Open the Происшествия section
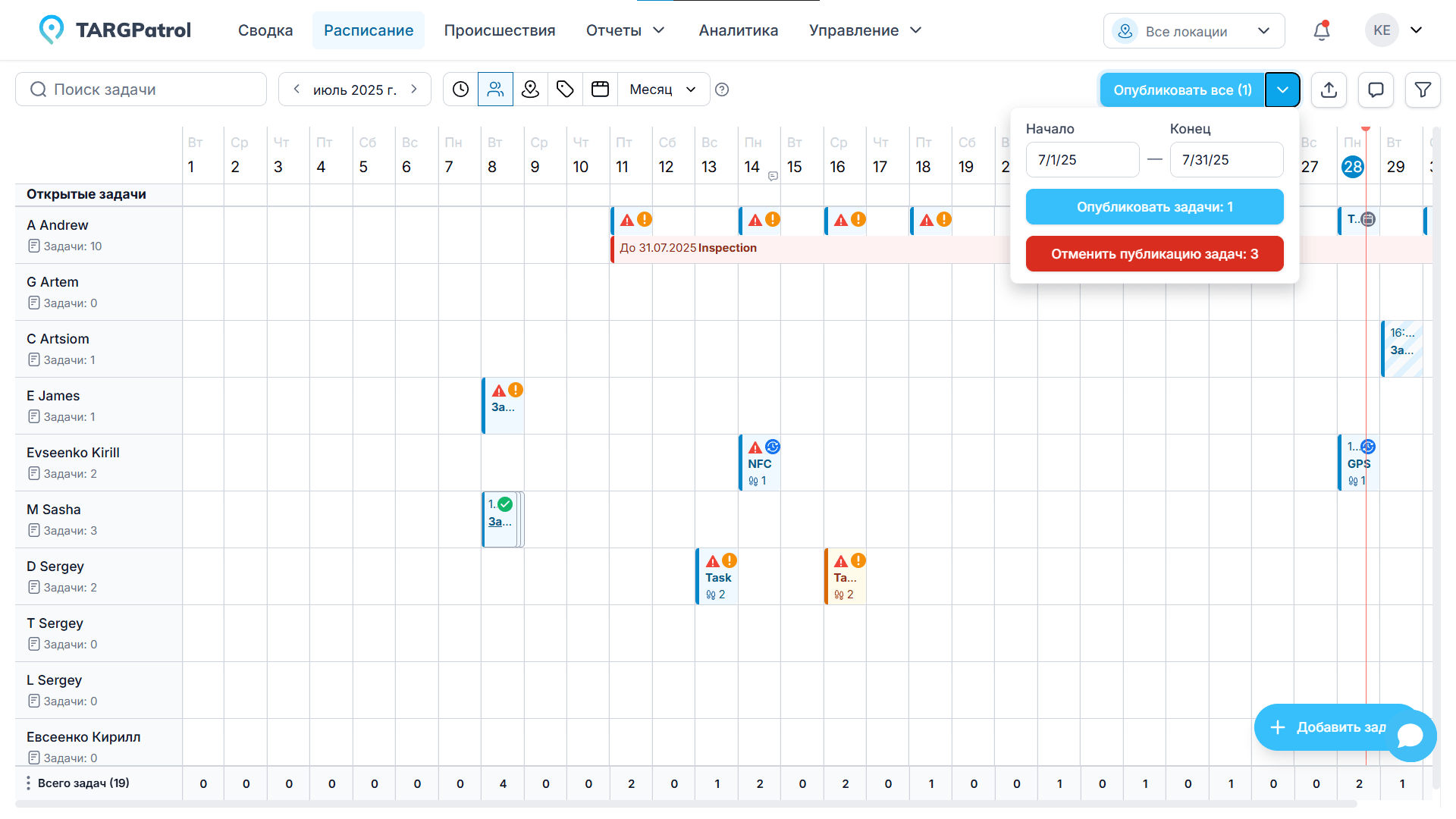 pyautogui.click(x=500, y=30)
